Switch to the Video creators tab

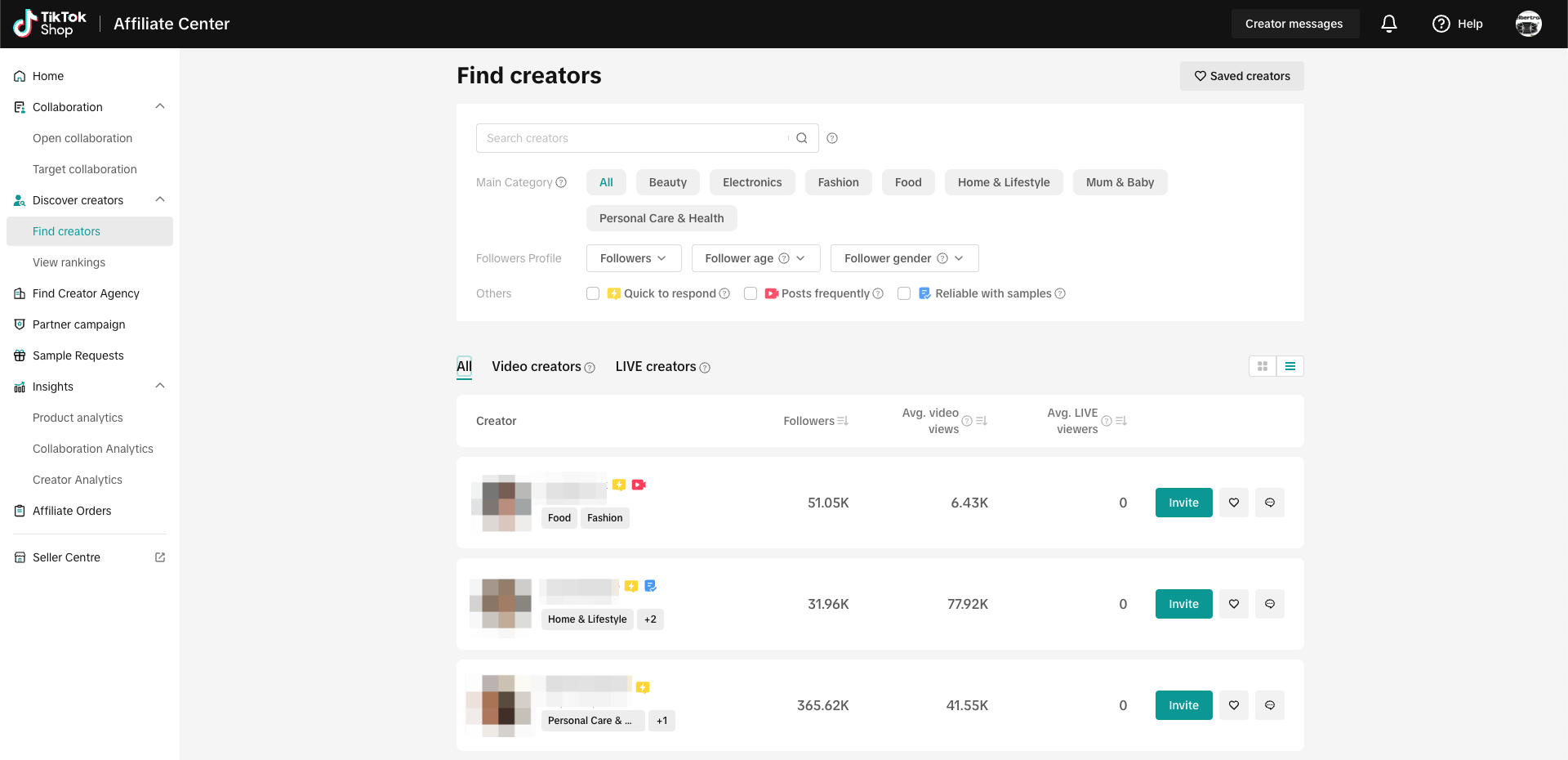[x=537, y=367]
